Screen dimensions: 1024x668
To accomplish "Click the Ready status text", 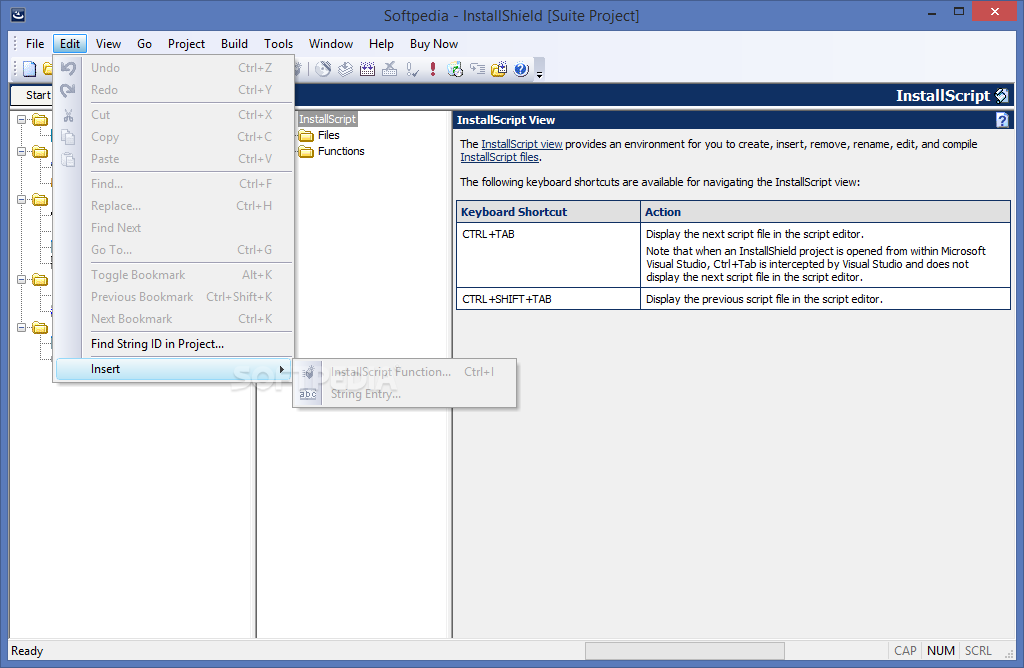I will (x=27, y=651).
